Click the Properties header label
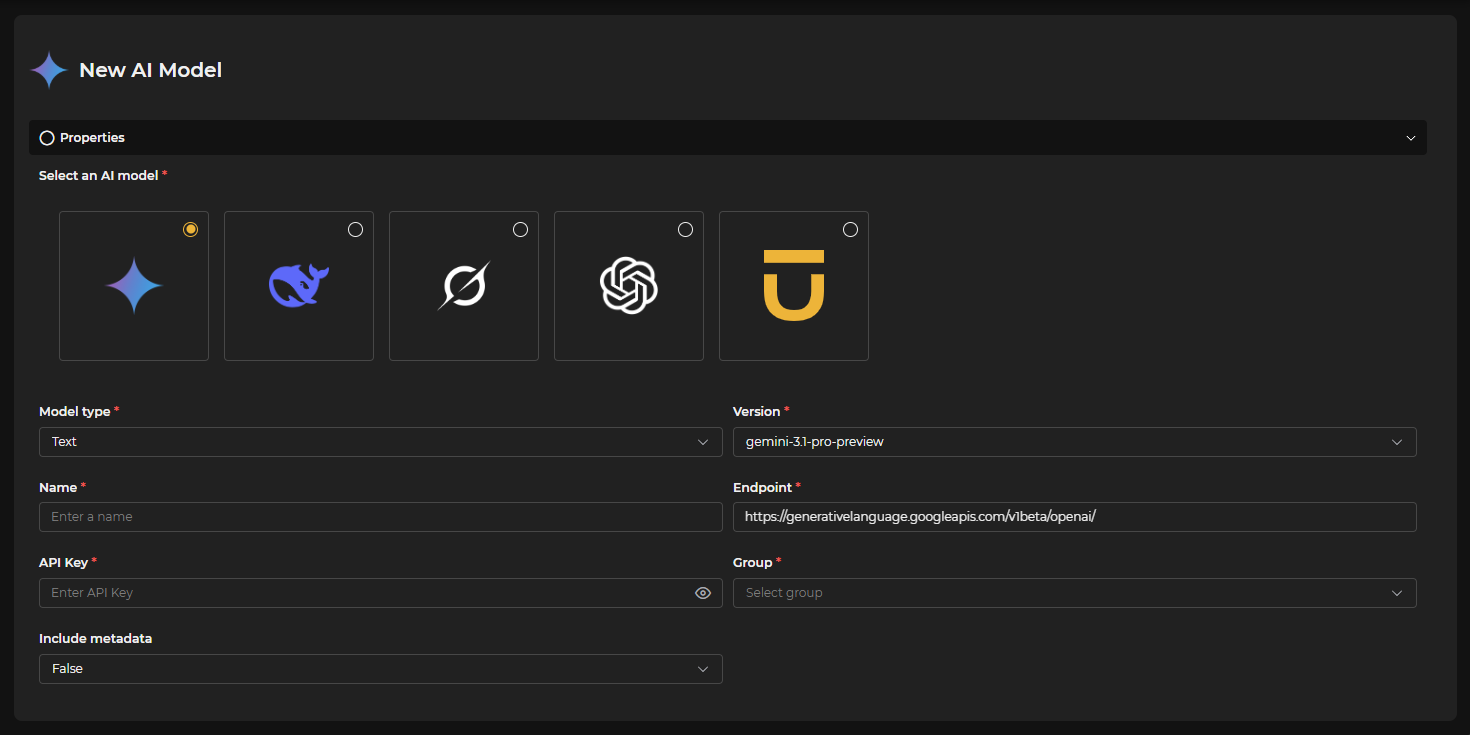The width and height of the screenshot is (1470, 735). [x=92, y=138]
